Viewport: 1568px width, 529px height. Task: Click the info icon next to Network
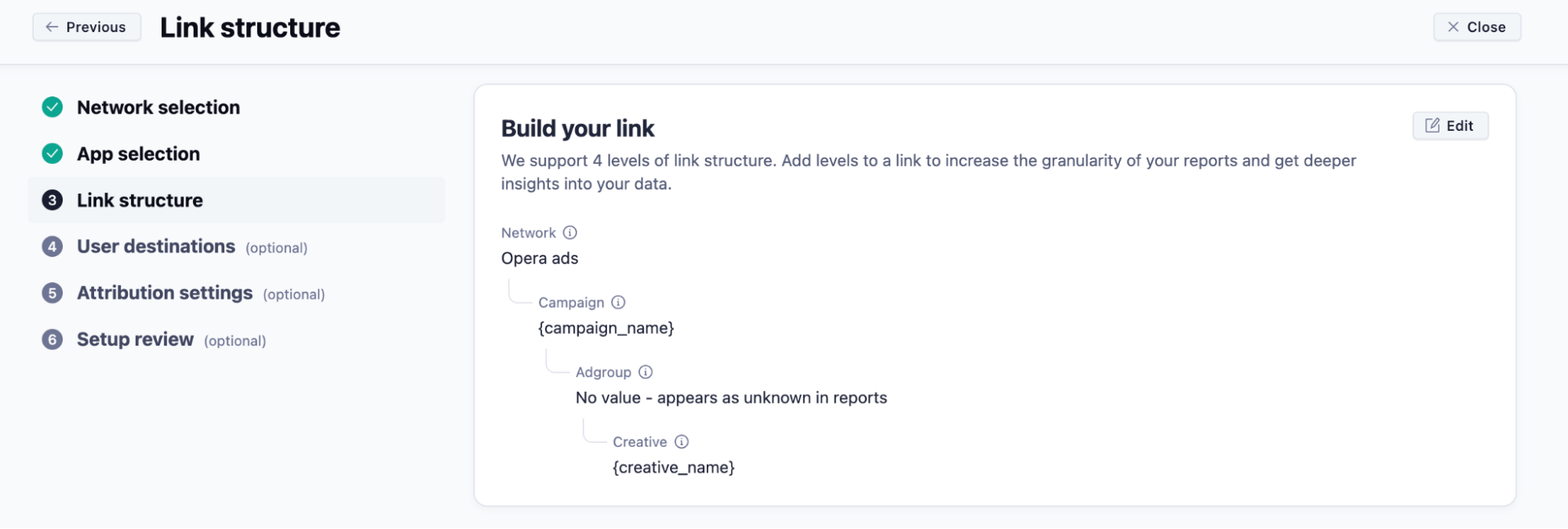(x=570, y=233)
